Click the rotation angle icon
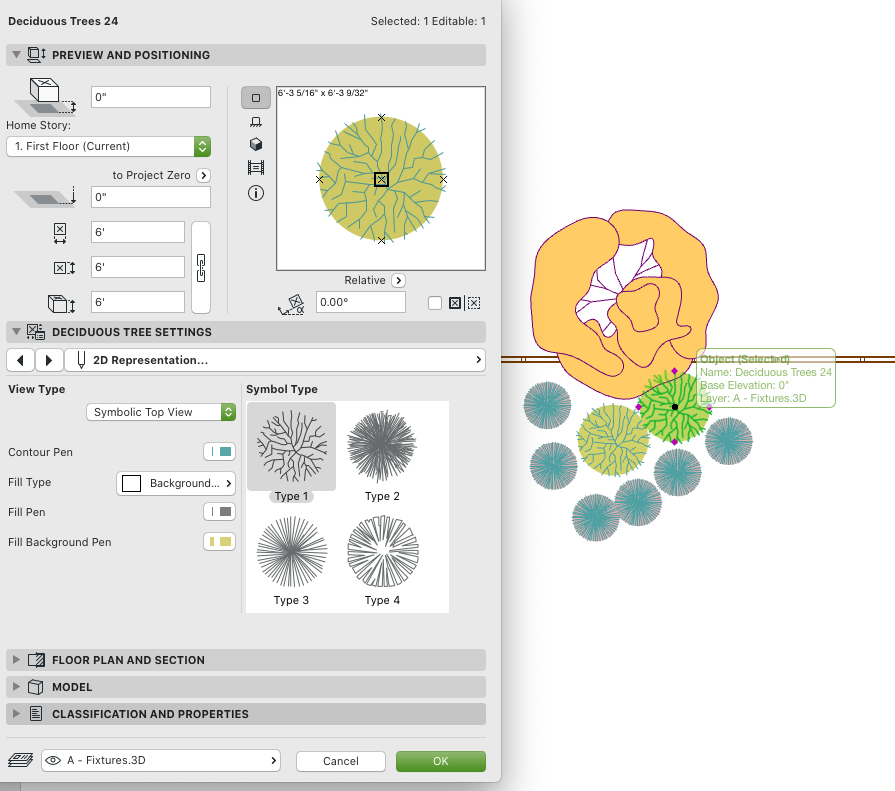Viewport: 895px width, 791px height. (292, 304)
